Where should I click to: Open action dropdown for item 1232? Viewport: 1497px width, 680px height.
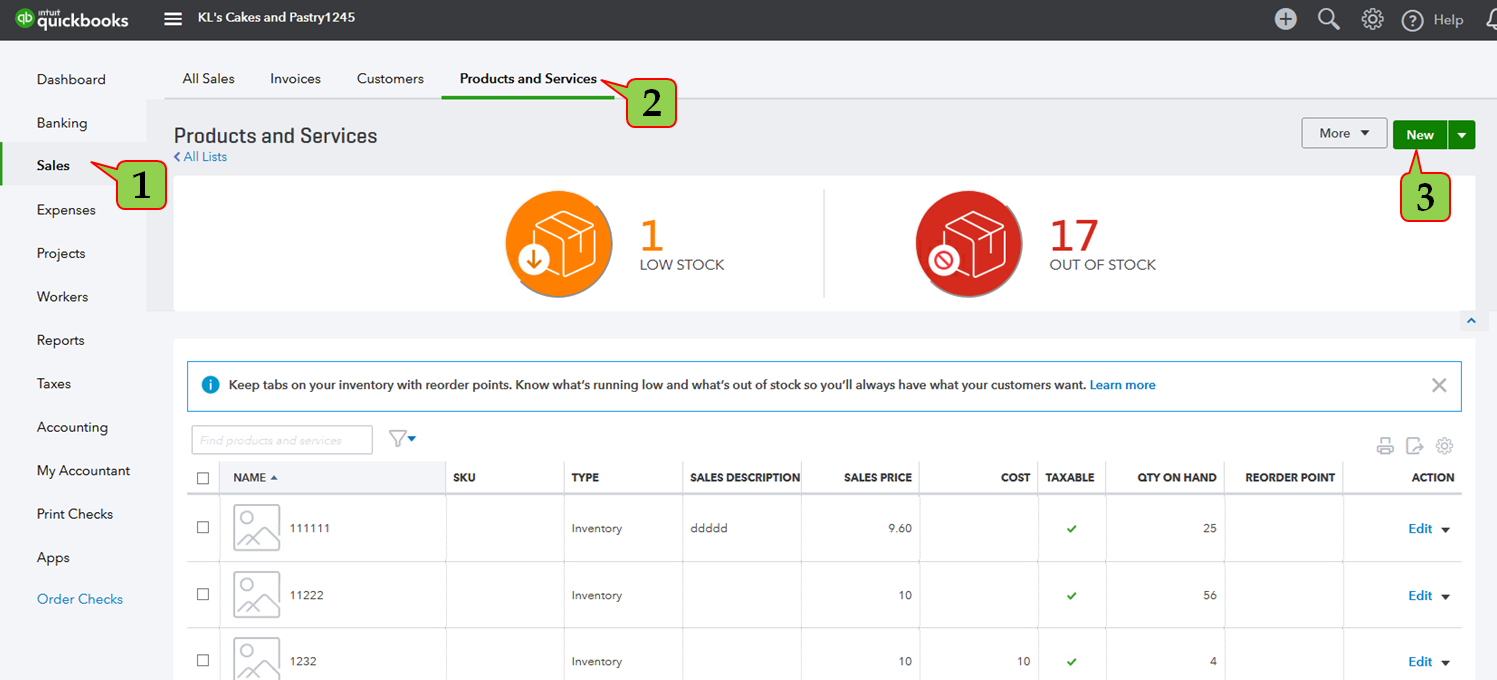tap(1445, 662)
